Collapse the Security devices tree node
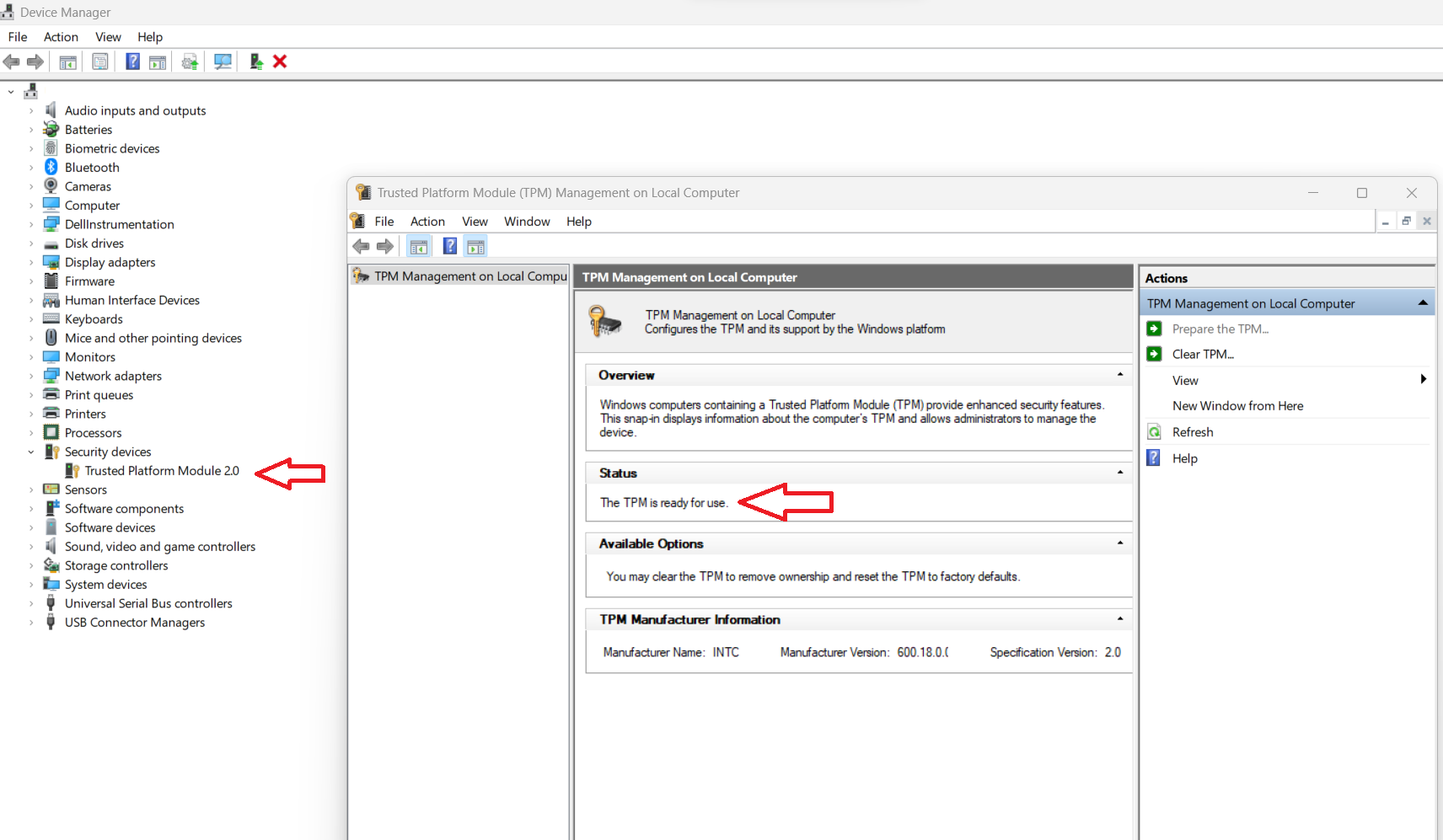Image resolution: width=1443 pixels, height=840 pixels. [x=31, y=452]
